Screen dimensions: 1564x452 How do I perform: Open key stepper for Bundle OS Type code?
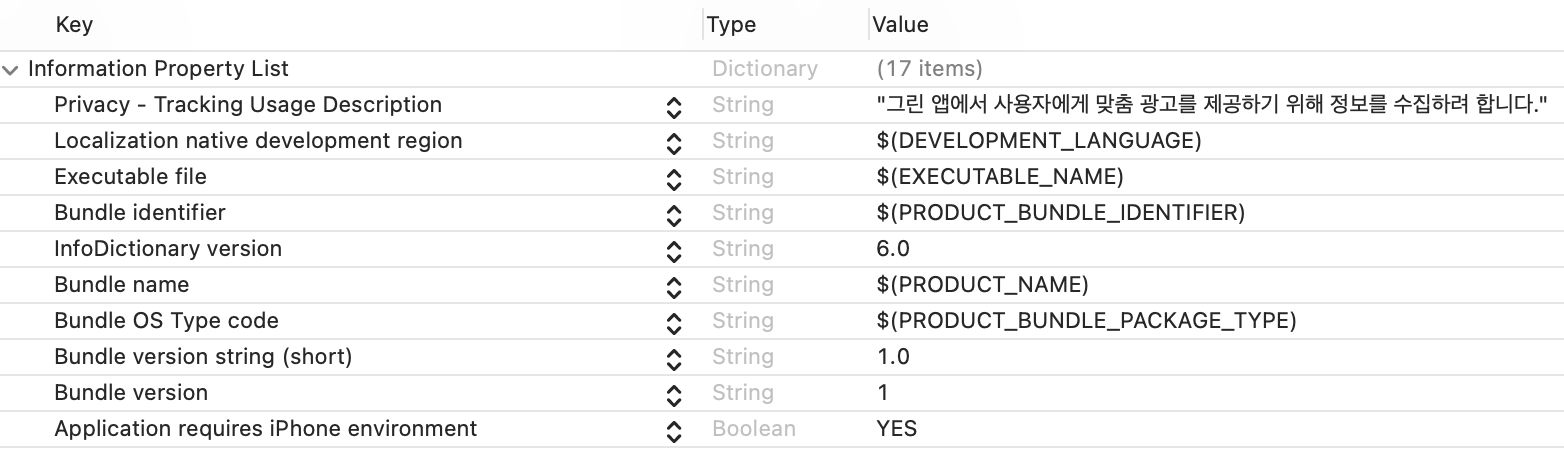tap(674, 323)
